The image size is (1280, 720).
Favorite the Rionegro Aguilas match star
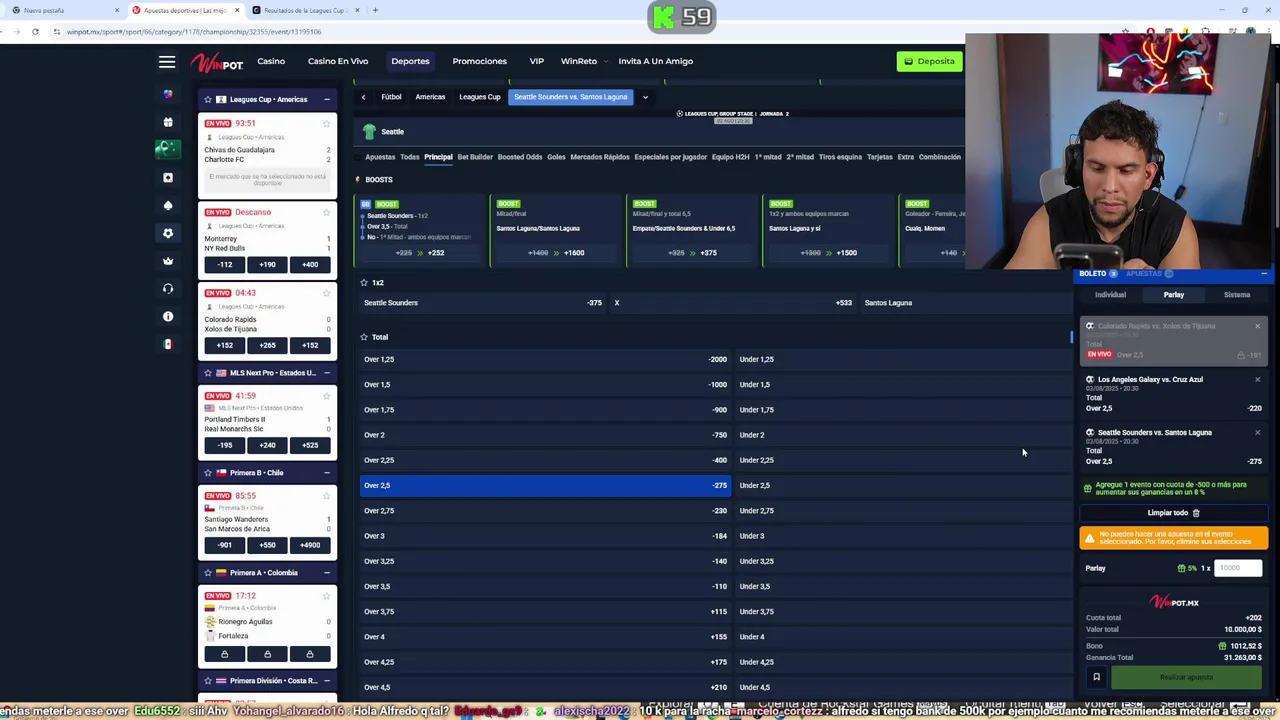(x=326, y=596)
